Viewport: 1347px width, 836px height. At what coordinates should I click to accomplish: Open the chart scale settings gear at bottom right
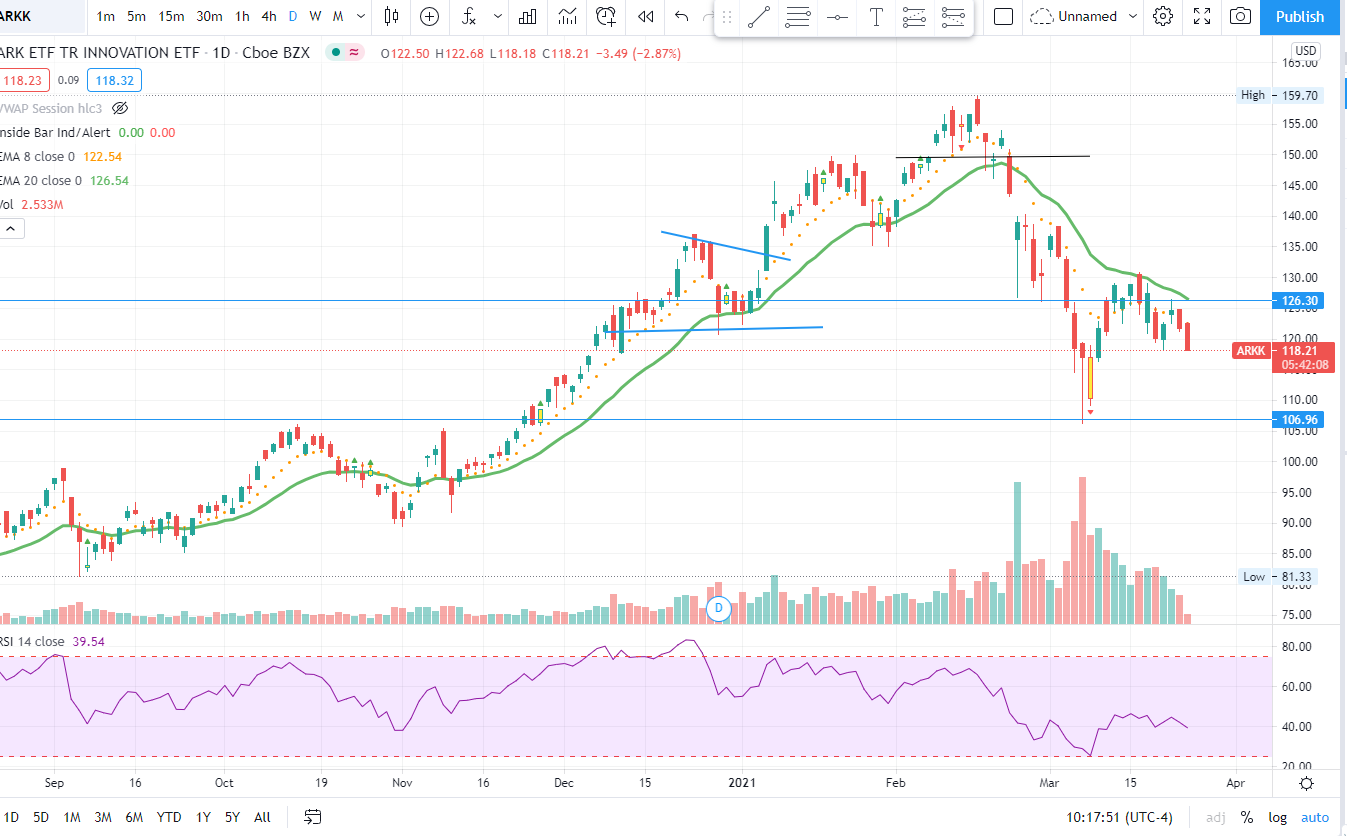pyautogui.click(x=1307, y=783)
